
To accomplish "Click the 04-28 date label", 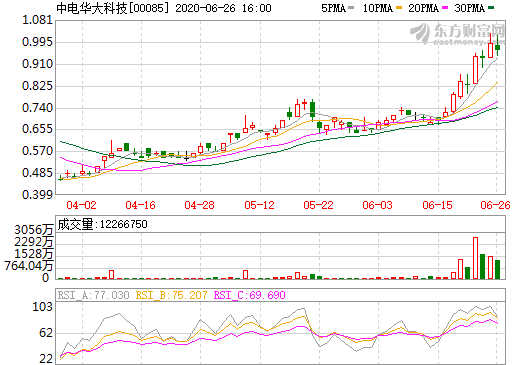I will (199, 205).
